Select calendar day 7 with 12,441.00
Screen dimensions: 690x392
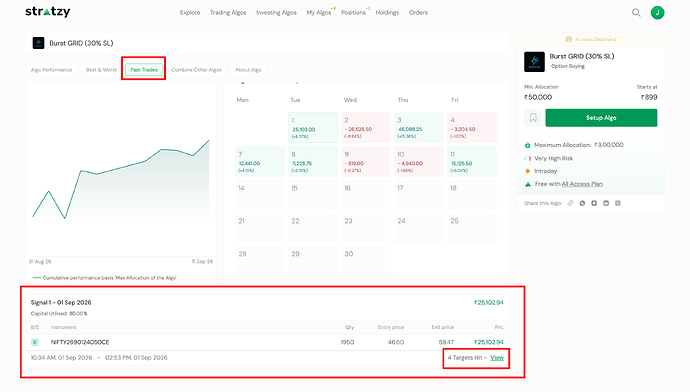click(260, 161)
